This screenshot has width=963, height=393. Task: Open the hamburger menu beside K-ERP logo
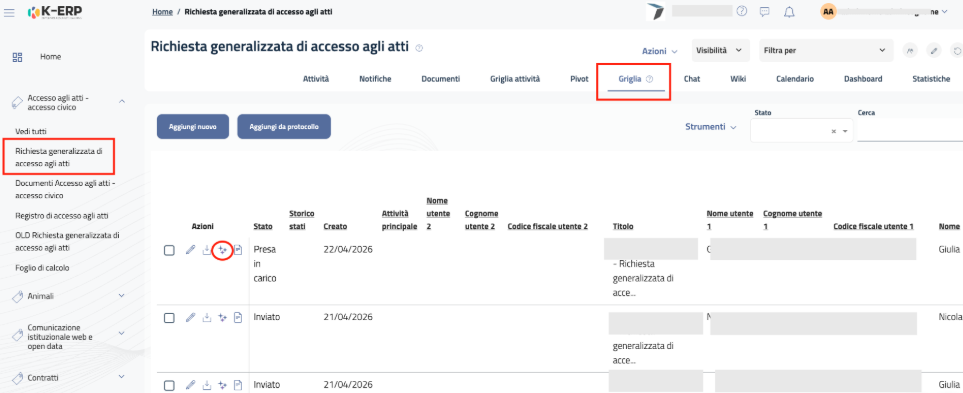click(9, 12)
